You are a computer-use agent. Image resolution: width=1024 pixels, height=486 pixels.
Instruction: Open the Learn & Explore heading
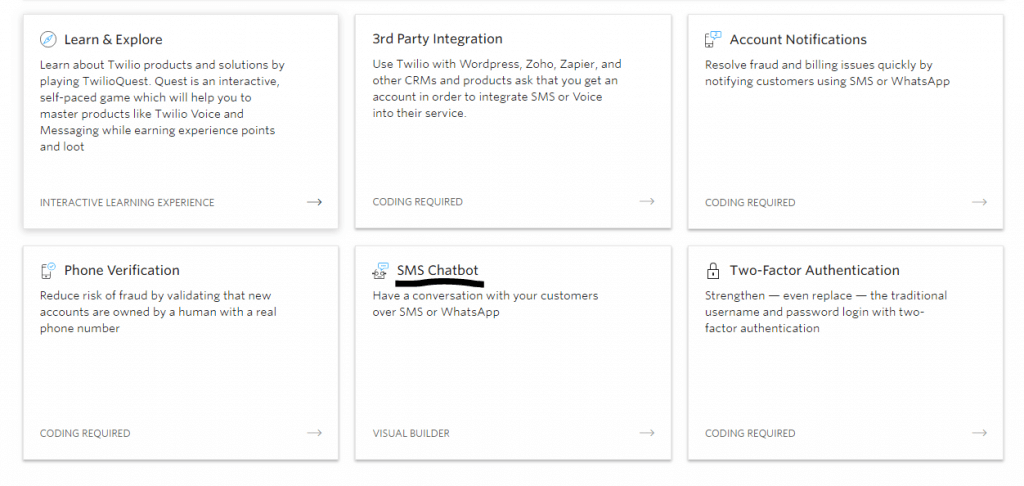(113, 40)
